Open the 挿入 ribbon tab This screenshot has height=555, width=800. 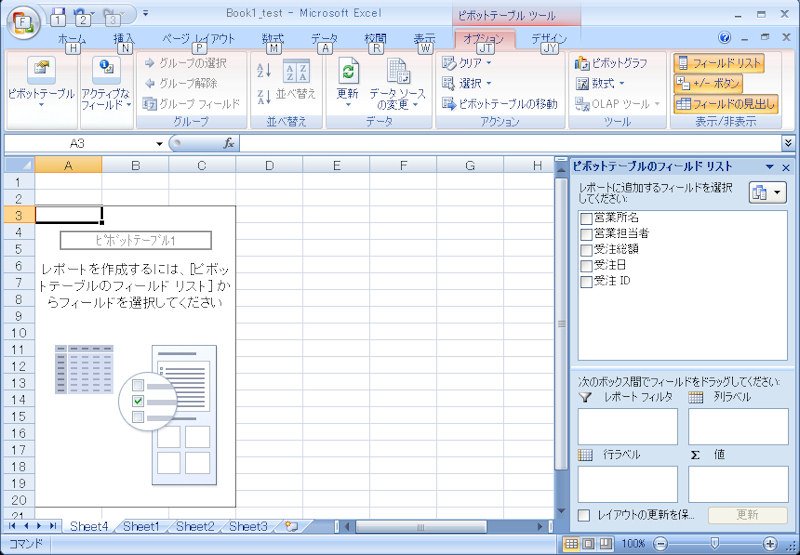[x=124, y=39]
